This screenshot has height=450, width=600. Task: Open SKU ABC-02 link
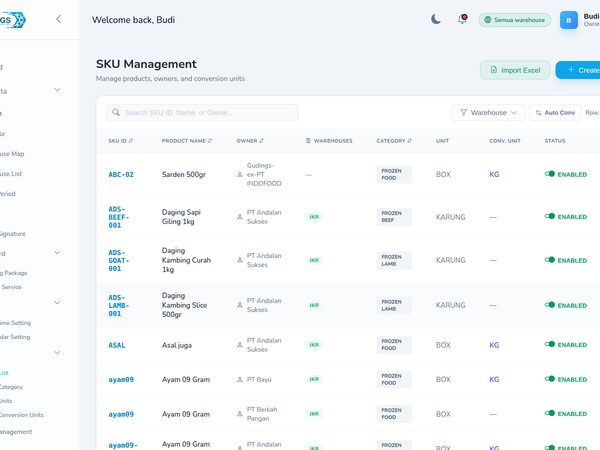tap(121, 174)
